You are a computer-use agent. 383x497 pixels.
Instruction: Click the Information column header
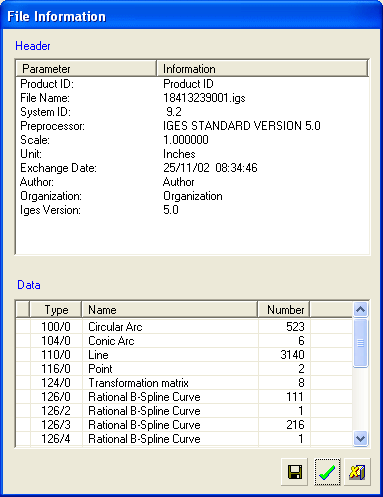[262, 69]
